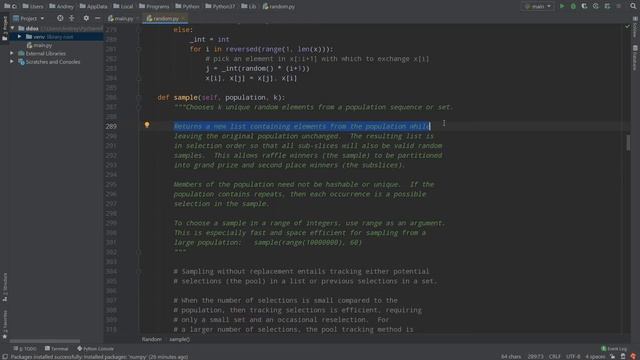The image size is (640, 360).
Task: Run the main configuration with the green play button
Action: 562,7
